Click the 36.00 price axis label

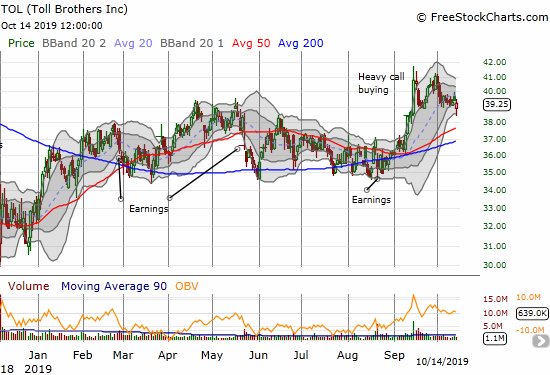495,155
